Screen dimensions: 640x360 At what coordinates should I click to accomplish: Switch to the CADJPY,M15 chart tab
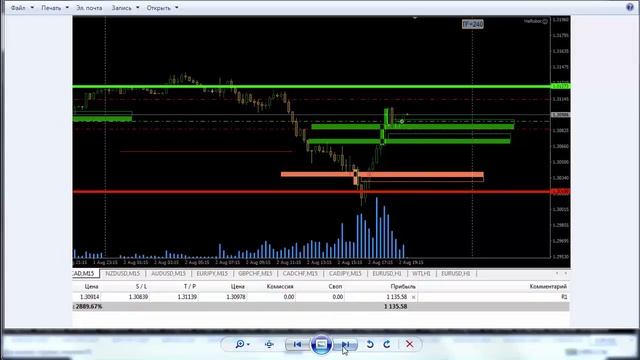click(x=345, y=273)
